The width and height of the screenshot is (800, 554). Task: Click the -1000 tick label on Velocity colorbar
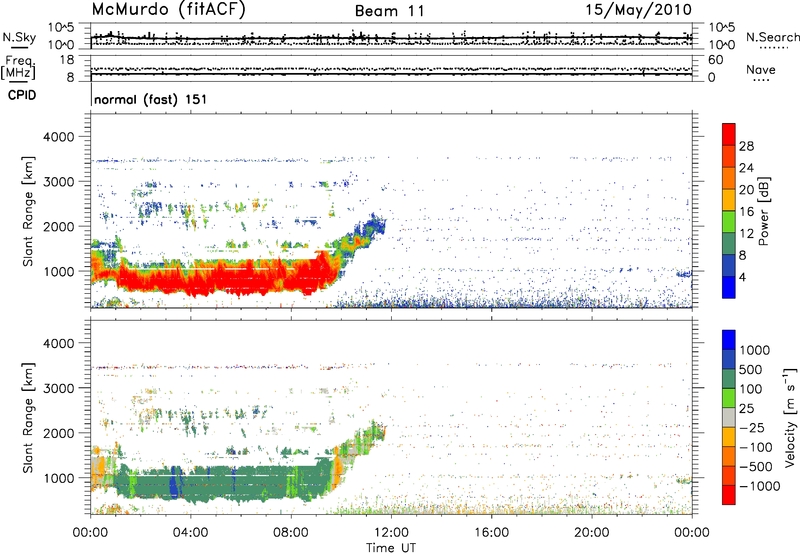tap(759, 486)
